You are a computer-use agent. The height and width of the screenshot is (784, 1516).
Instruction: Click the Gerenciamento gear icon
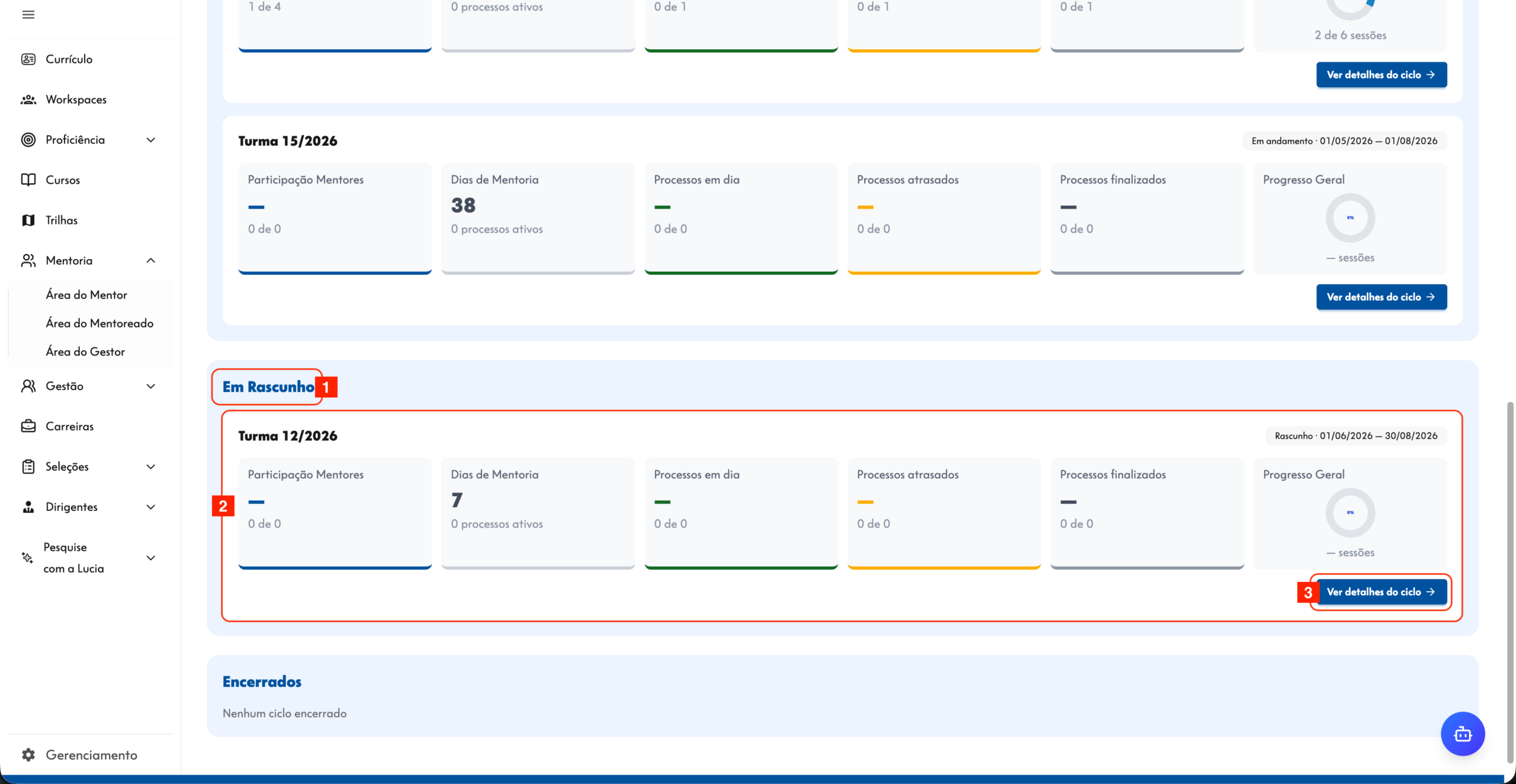point(28,755)
